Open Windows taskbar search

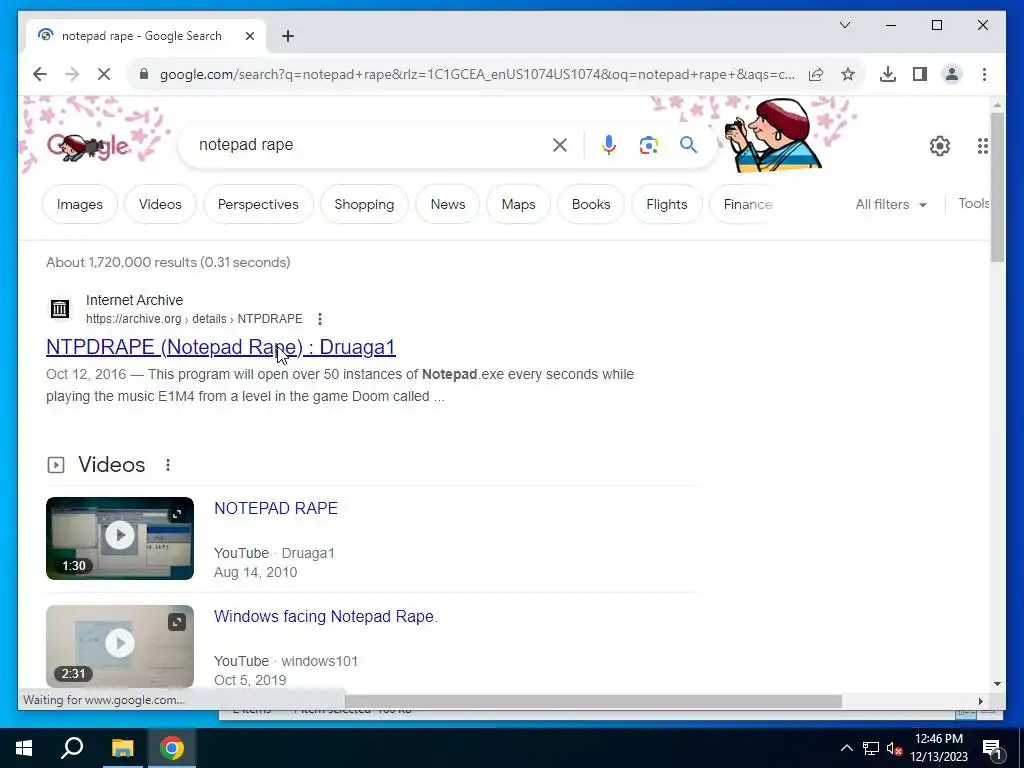pyautogui.click(x=72, y=748)
